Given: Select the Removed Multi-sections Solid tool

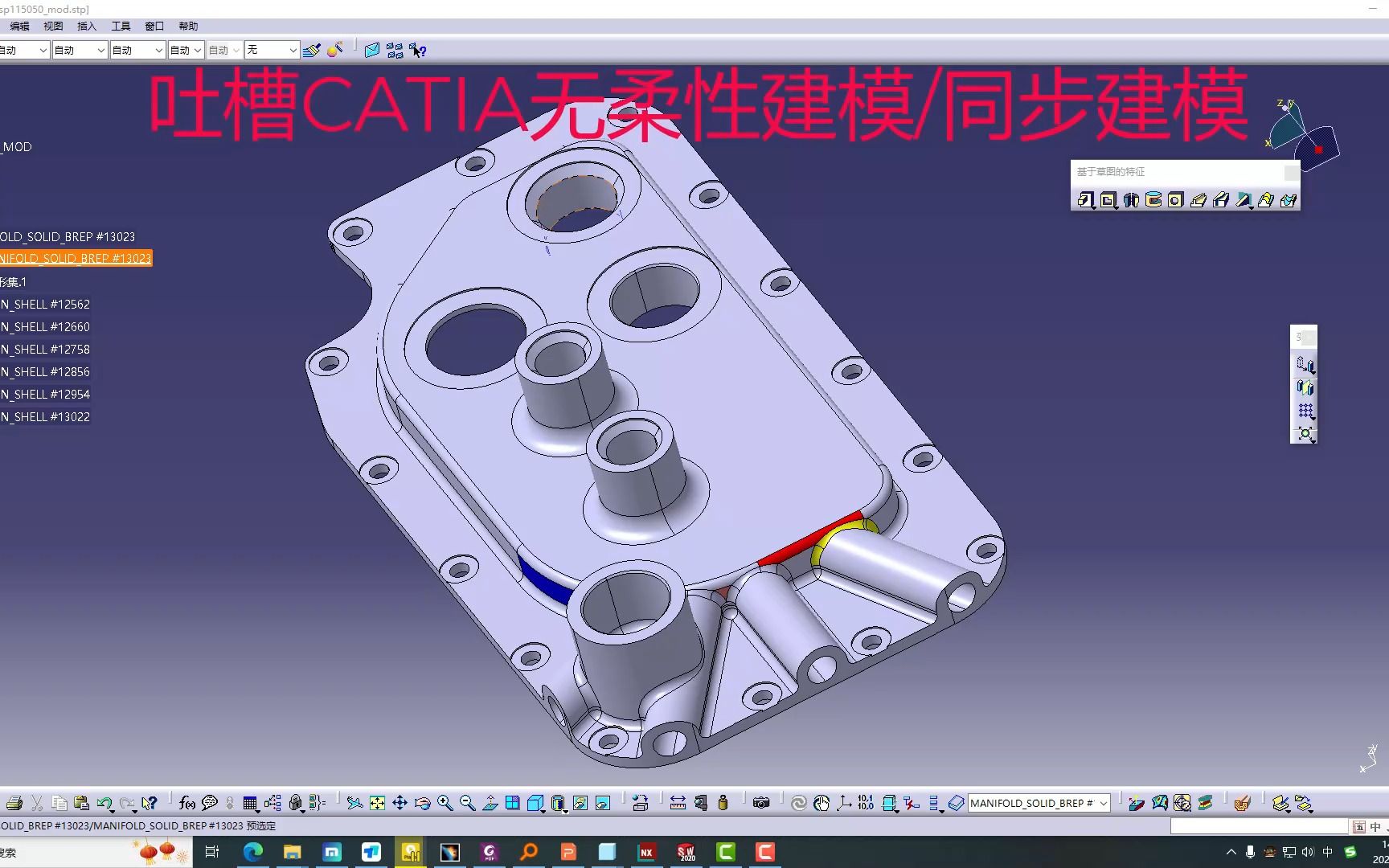Looking at the screenshot, I should [1289, 200].
